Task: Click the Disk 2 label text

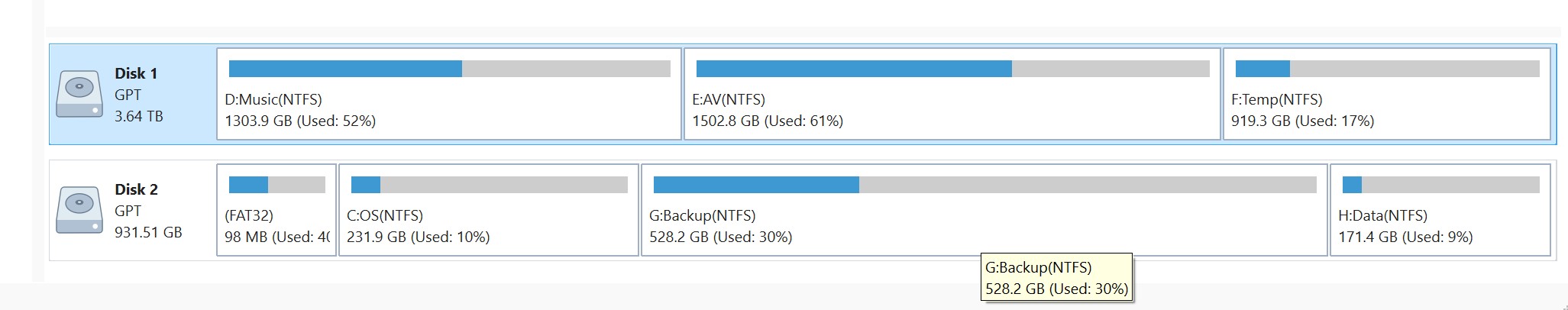Action: pyautogui.click(x=136, y=189)
